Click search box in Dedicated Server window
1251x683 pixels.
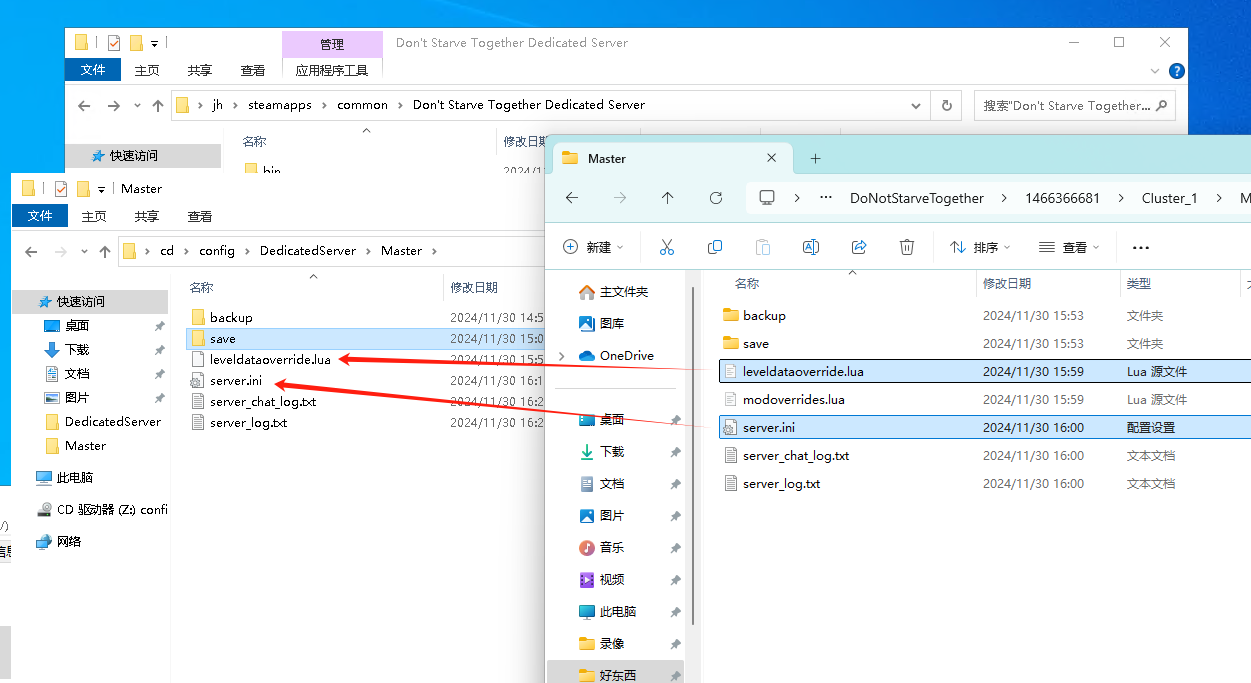[x=1075, y=105]
